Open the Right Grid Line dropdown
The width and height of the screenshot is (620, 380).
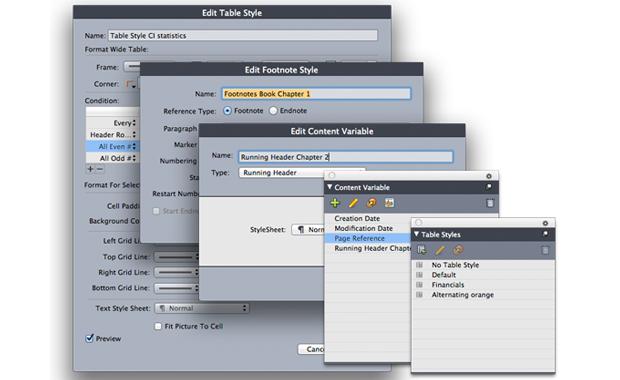click(x=177, y=272)
